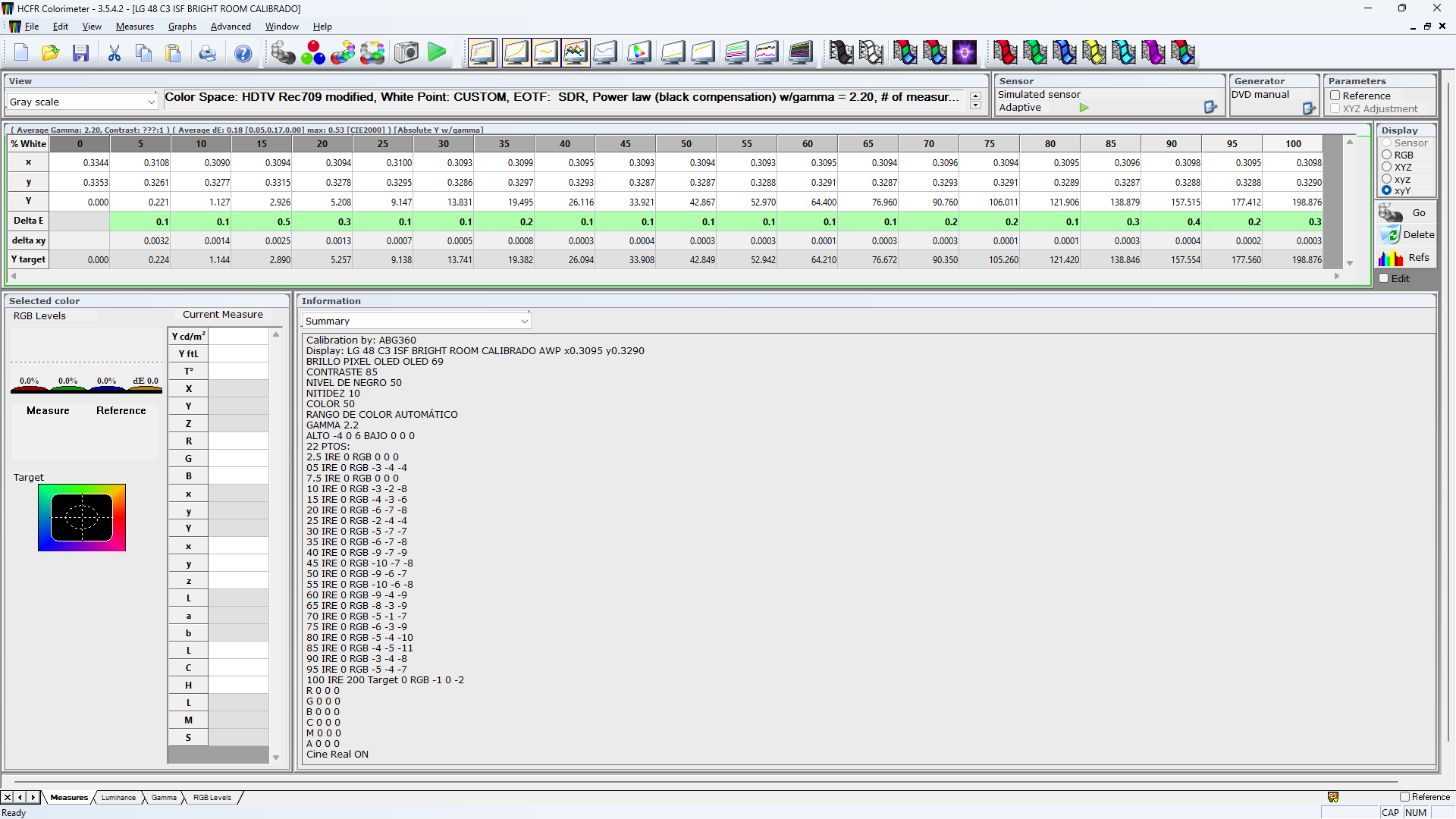
Task: Print with the printer icon
Action: click(x=207, y=53)
